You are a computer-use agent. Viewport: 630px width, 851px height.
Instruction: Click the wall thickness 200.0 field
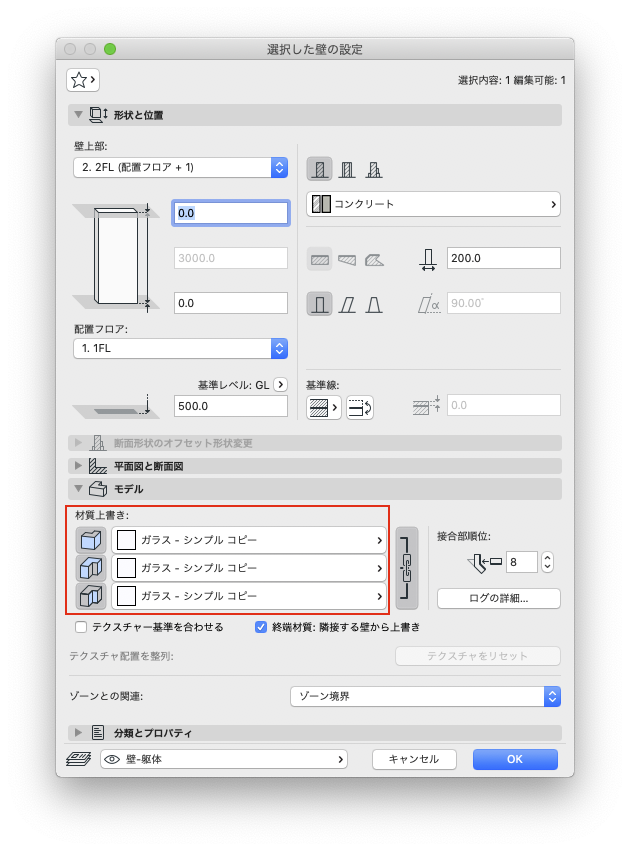point(504,258)
